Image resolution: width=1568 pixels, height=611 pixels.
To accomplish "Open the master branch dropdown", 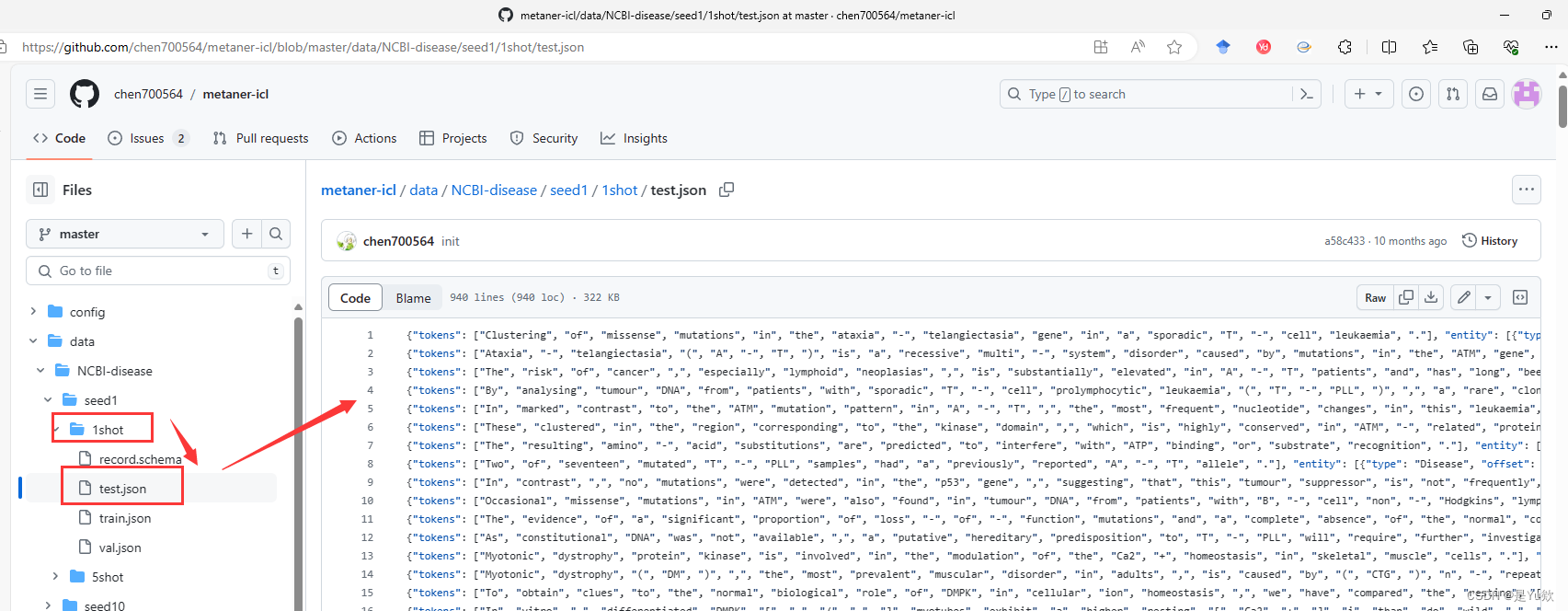I will [x=125, y=234].
